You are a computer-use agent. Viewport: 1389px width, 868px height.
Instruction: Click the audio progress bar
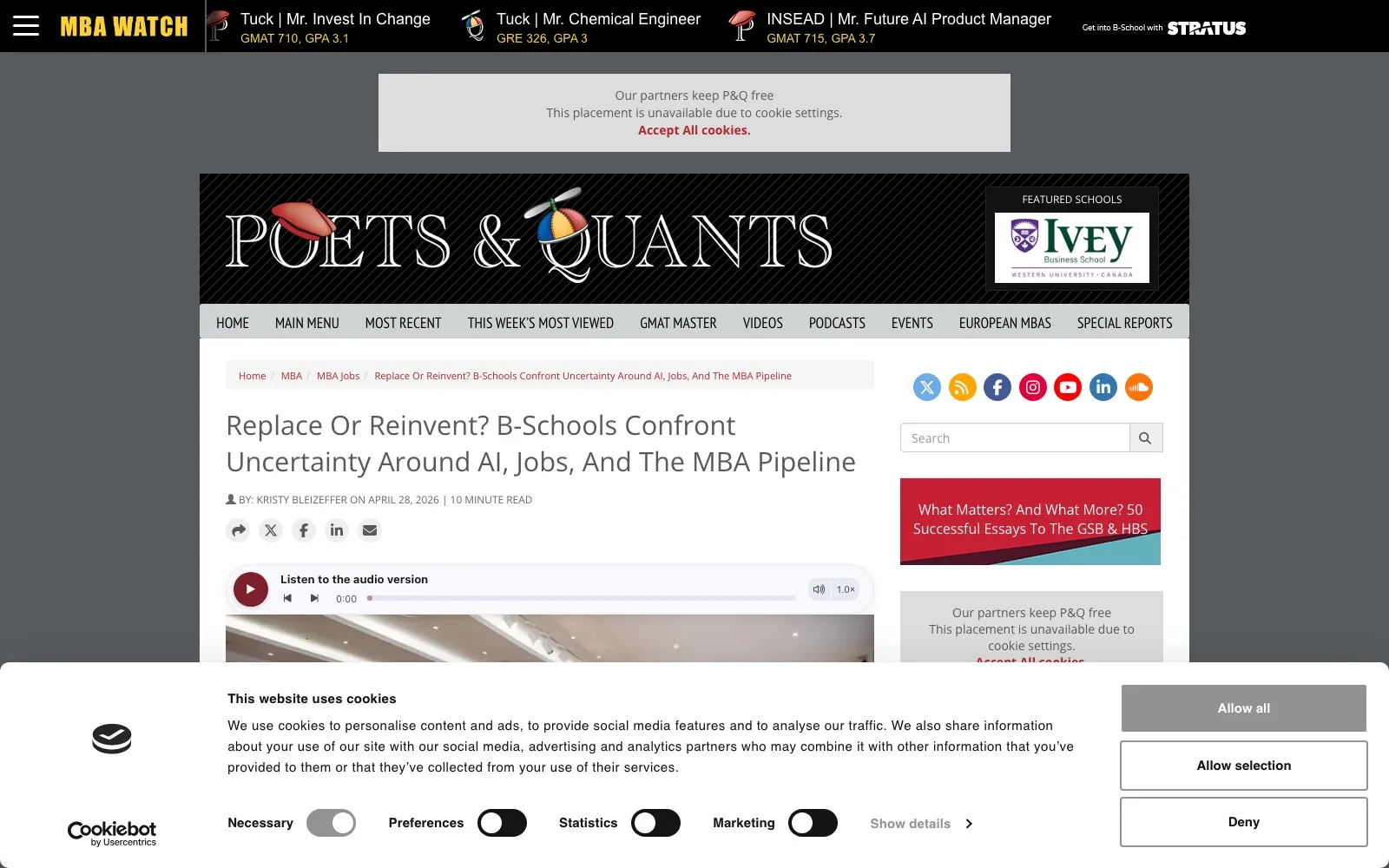click(x=582, y=598)
